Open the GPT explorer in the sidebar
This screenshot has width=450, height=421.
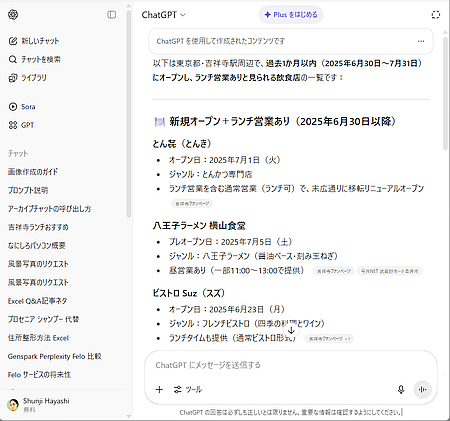(21, 125)
